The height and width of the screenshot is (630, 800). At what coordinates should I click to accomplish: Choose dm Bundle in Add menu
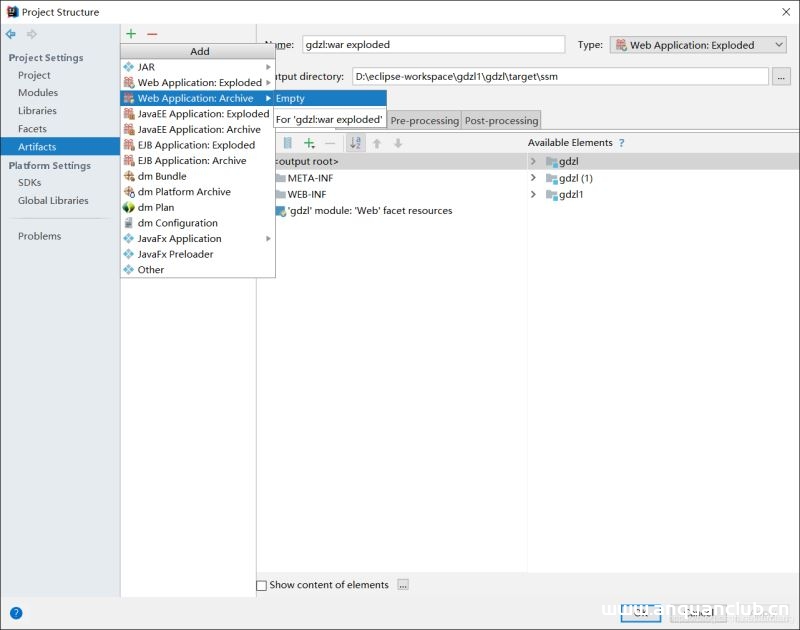tap(162, 176)
